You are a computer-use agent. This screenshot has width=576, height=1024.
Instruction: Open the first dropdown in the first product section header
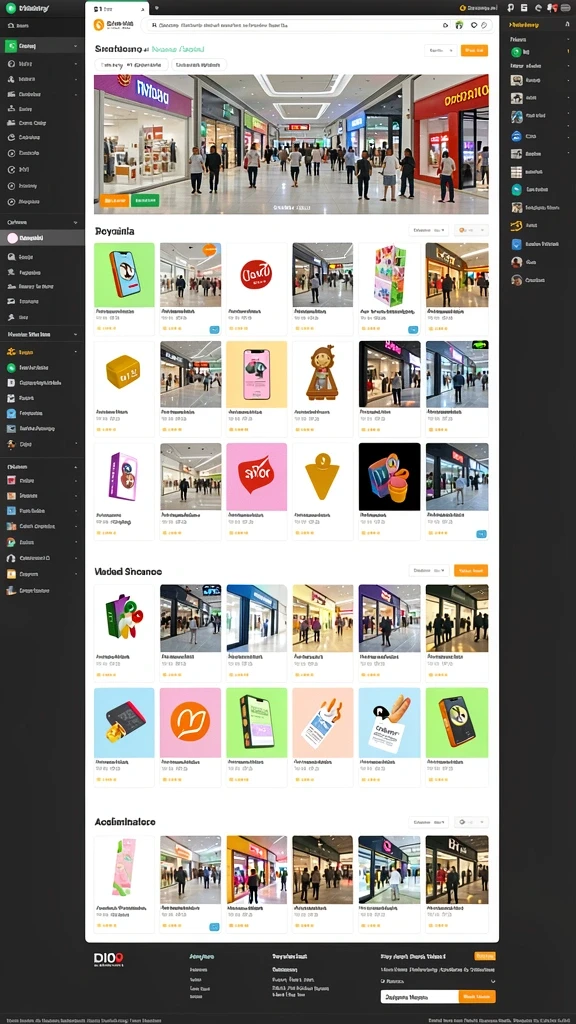click(x=429, y=230)
